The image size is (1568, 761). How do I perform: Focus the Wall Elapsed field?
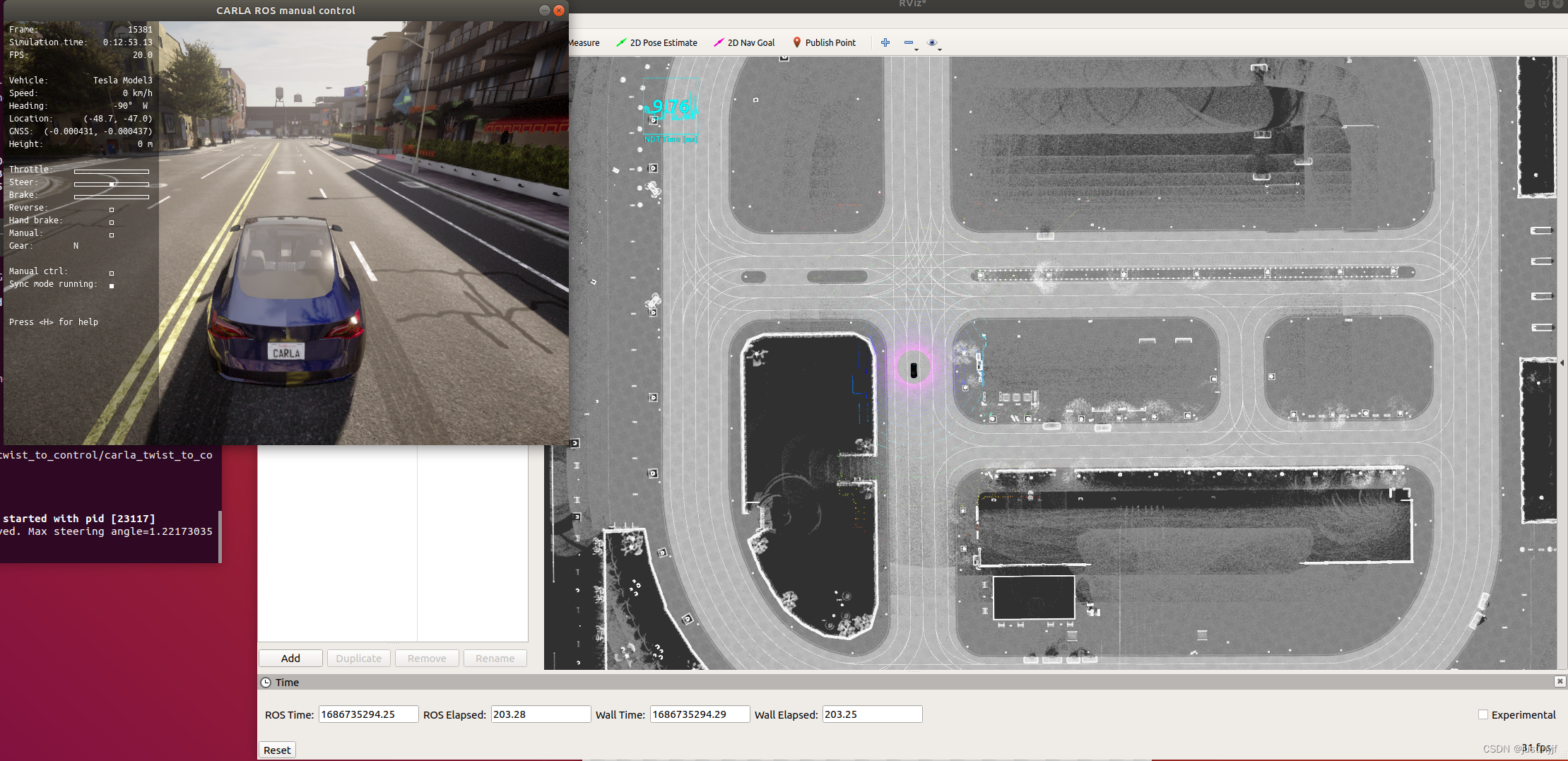coord(872,714)
